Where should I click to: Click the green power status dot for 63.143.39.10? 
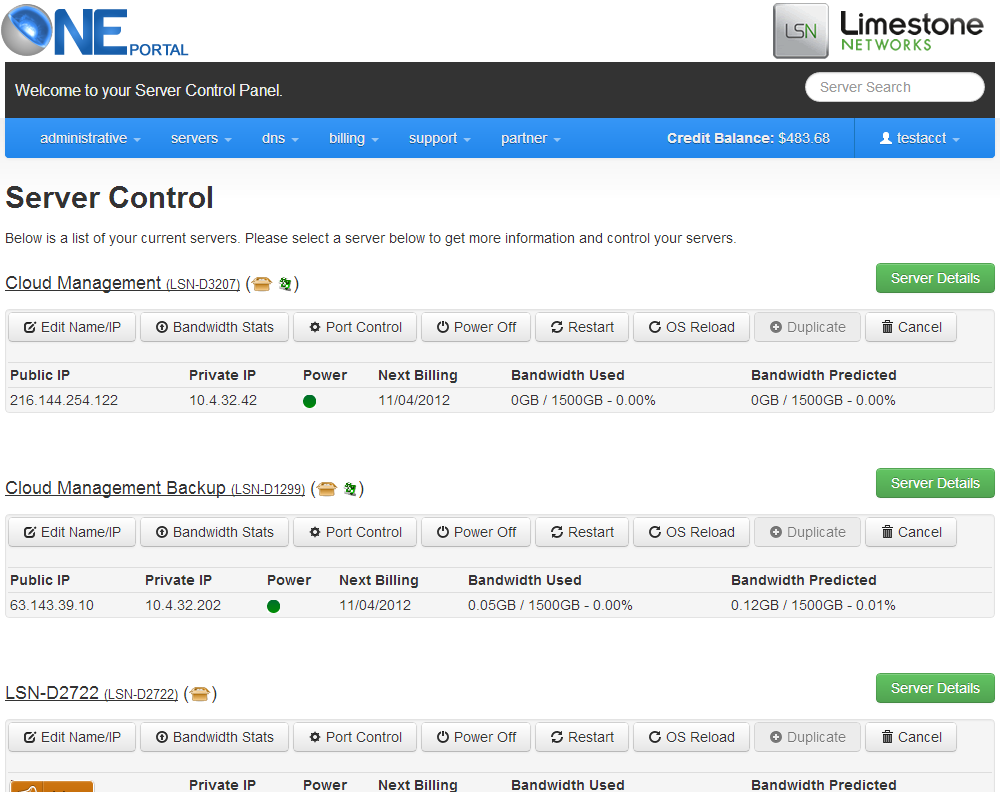pyautogui.click(x=274, y=606)
